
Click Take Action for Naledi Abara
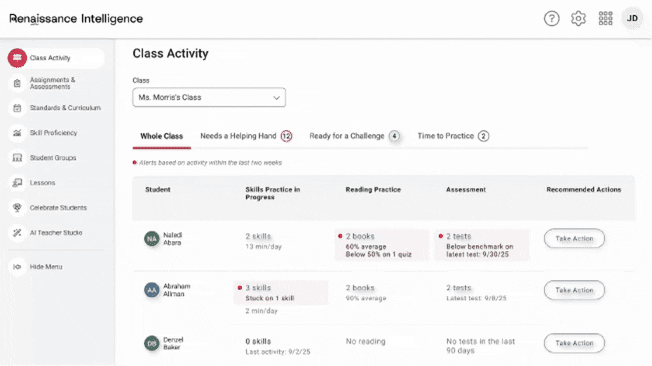[x=574, y=238]
